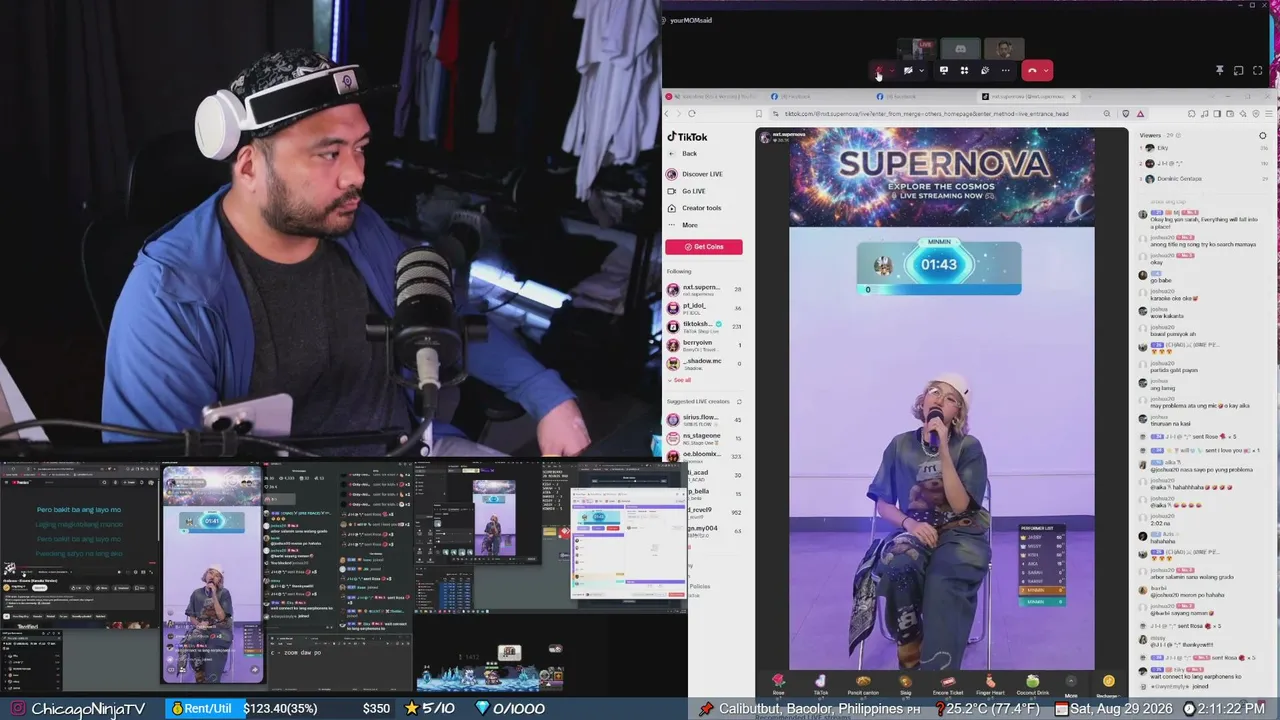1280x720 pixels.
Task: Open berryoivn in Following list
Action: click(x=704, y=345)
